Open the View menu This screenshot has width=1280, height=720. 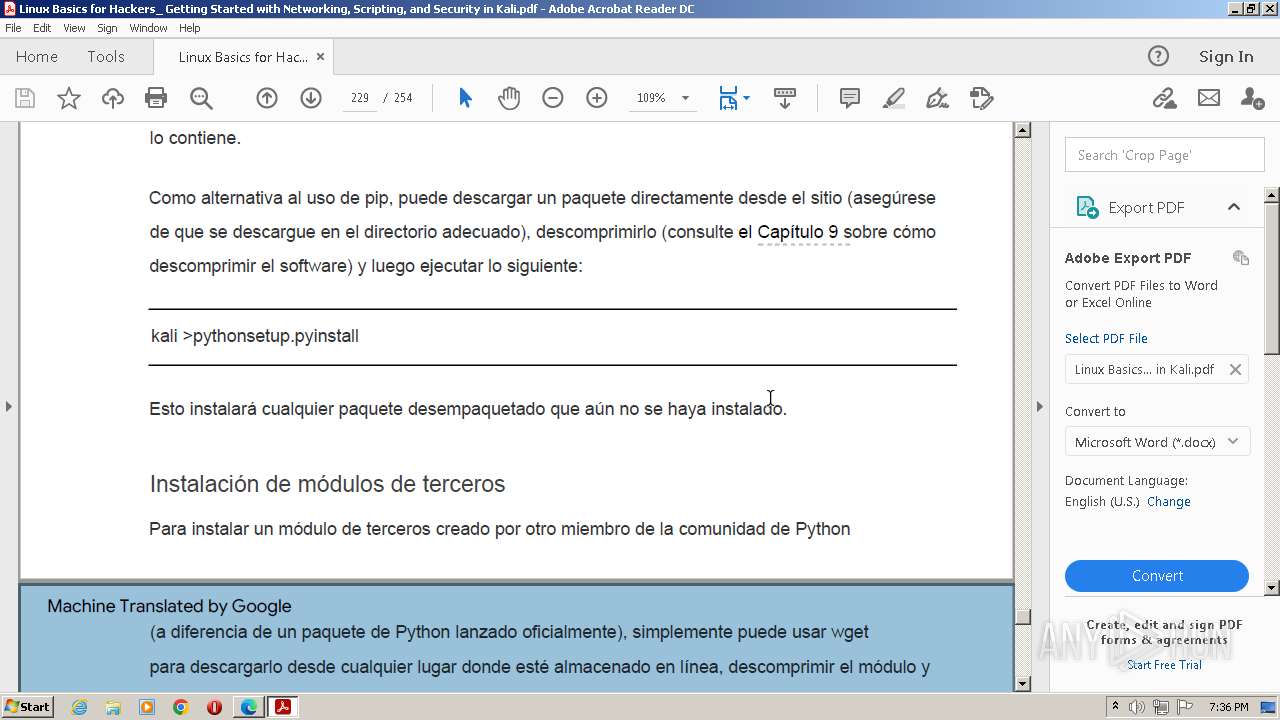click(74, 28)
